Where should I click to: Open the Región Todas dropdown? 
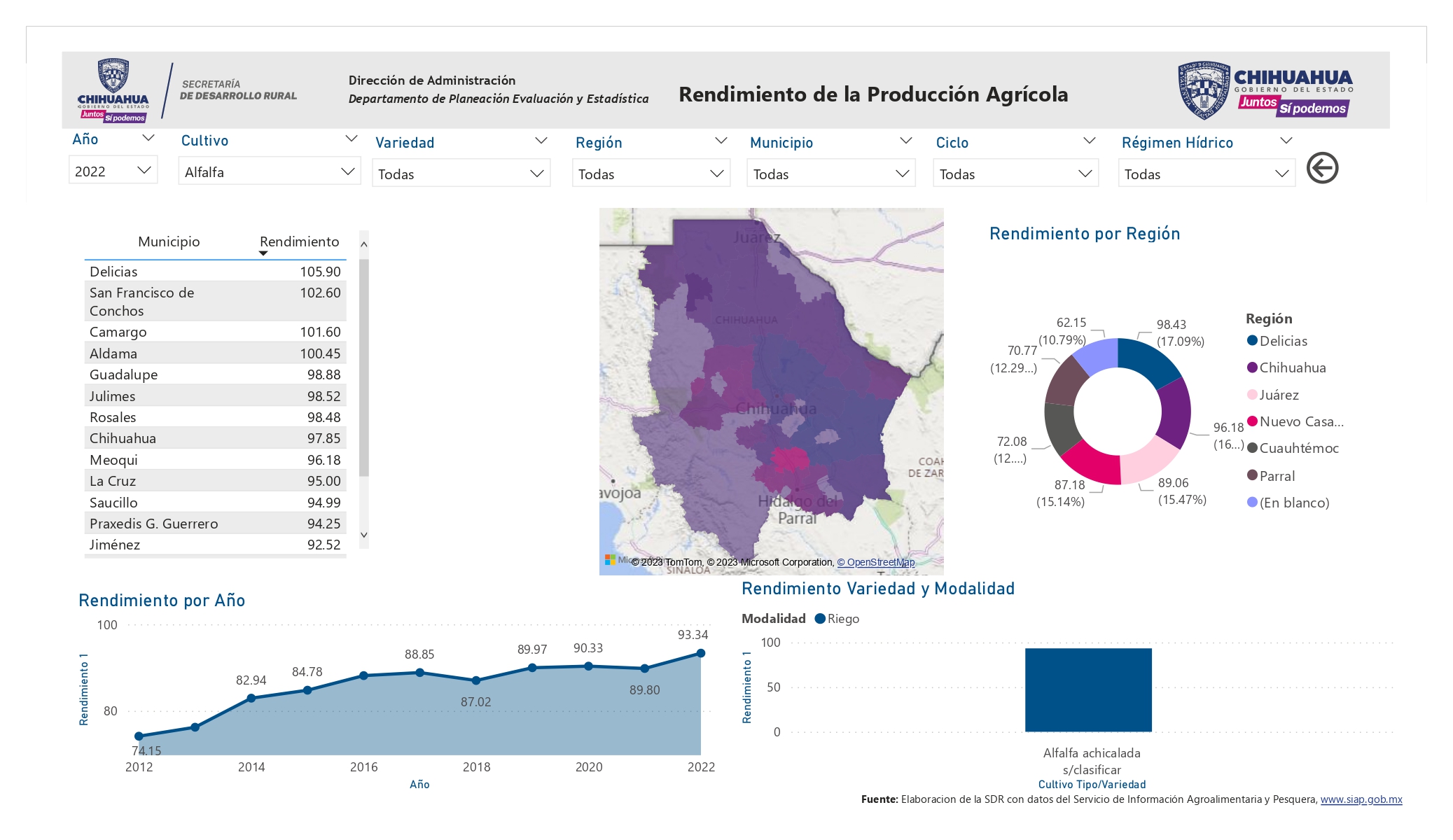[x=651, y=174]
